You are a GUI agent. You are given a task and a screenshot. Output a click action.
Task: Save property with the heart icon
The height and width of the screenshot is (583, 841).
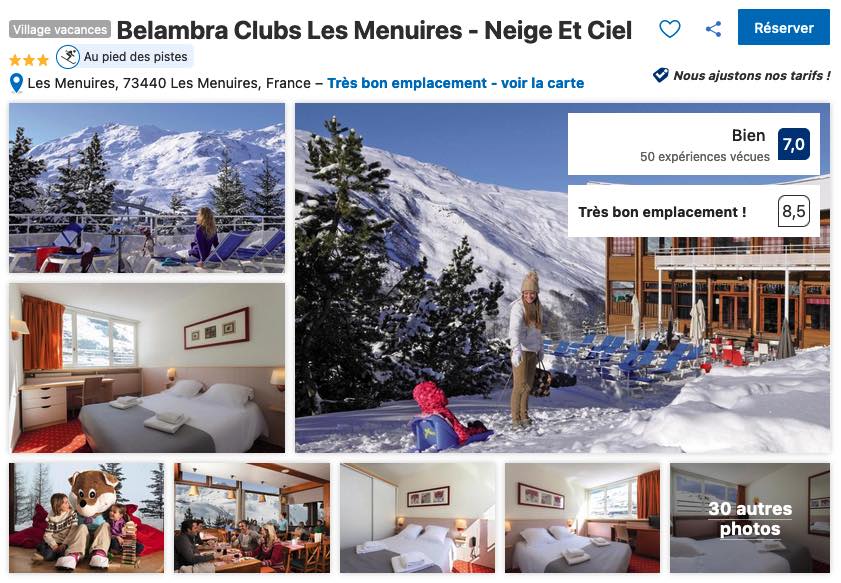[x=669, y=28]
